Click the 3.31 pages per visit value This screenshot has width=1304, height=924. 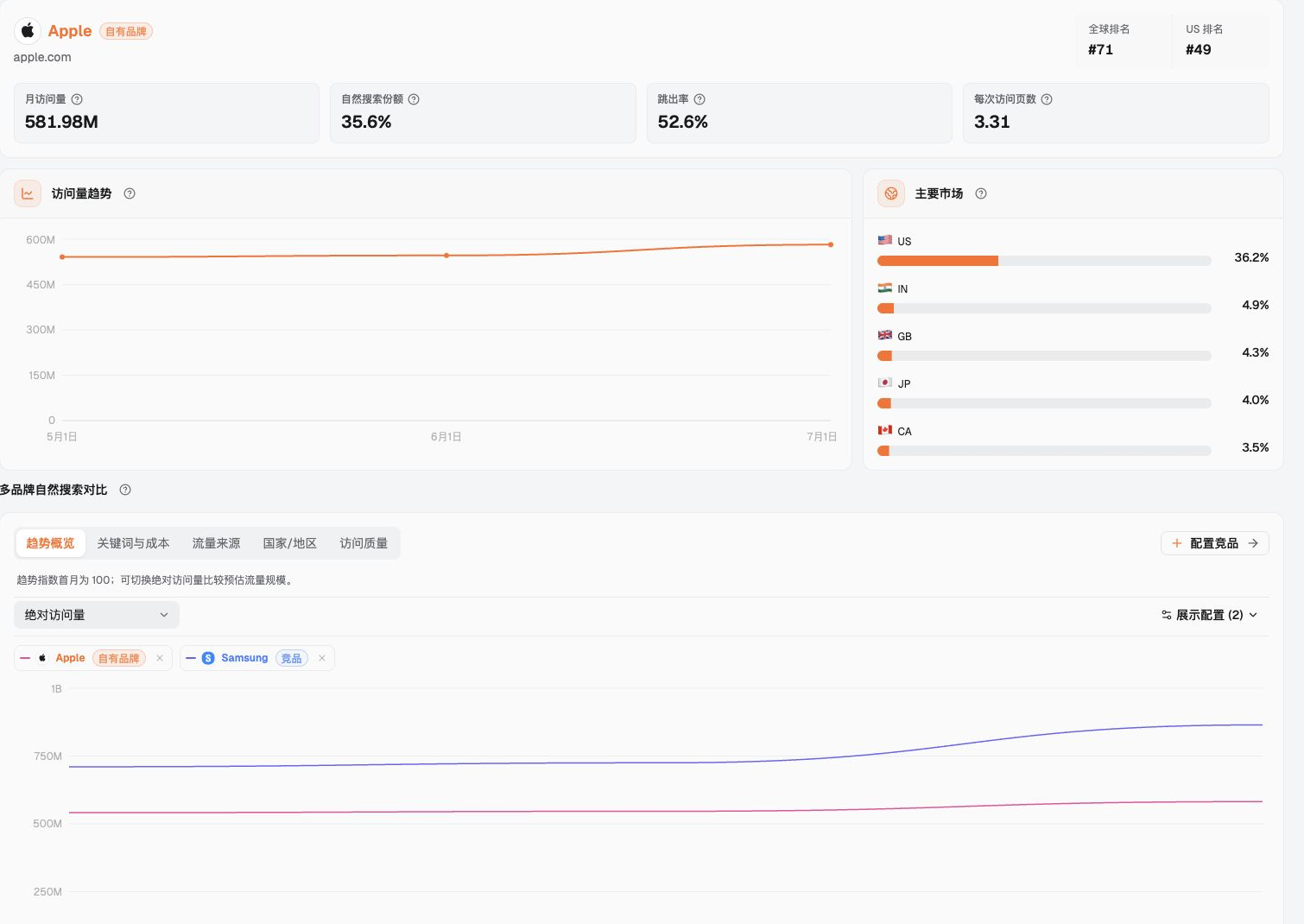click(992, 122)
